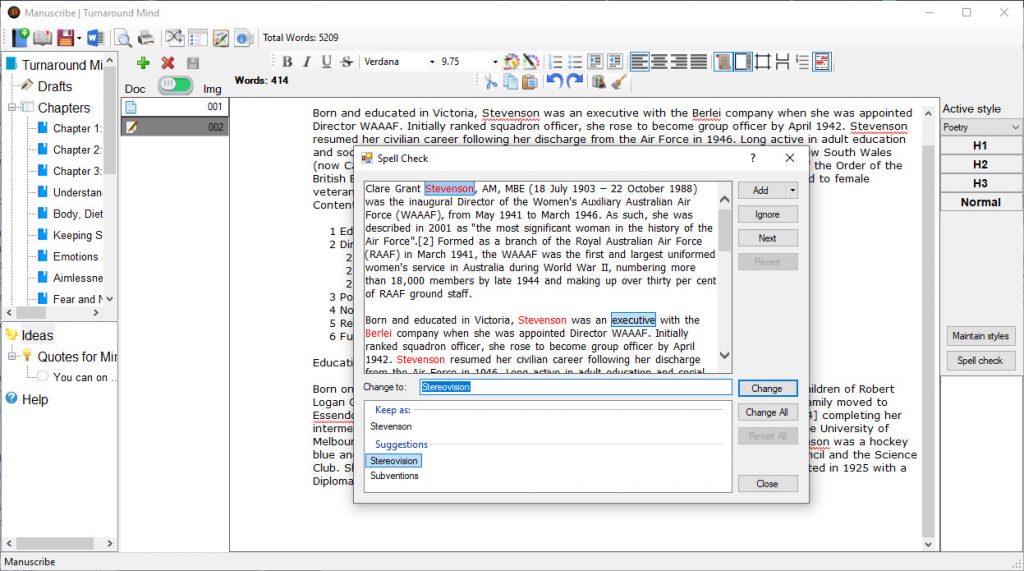1024x571 pixels.
Task: Click the new book icon with green plus
Action: point(20,37)
